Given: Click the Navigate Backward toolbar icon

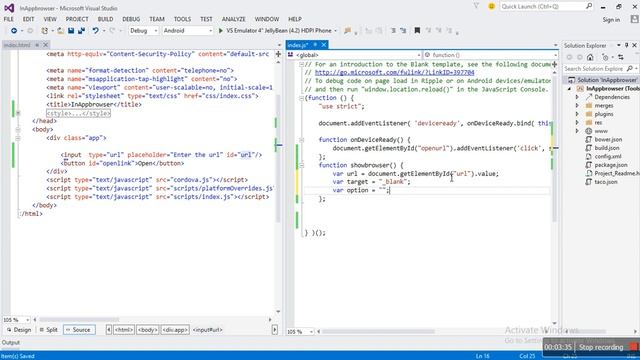Looking at the screenshot, I should pyautogui.click(x=13, y=31).
